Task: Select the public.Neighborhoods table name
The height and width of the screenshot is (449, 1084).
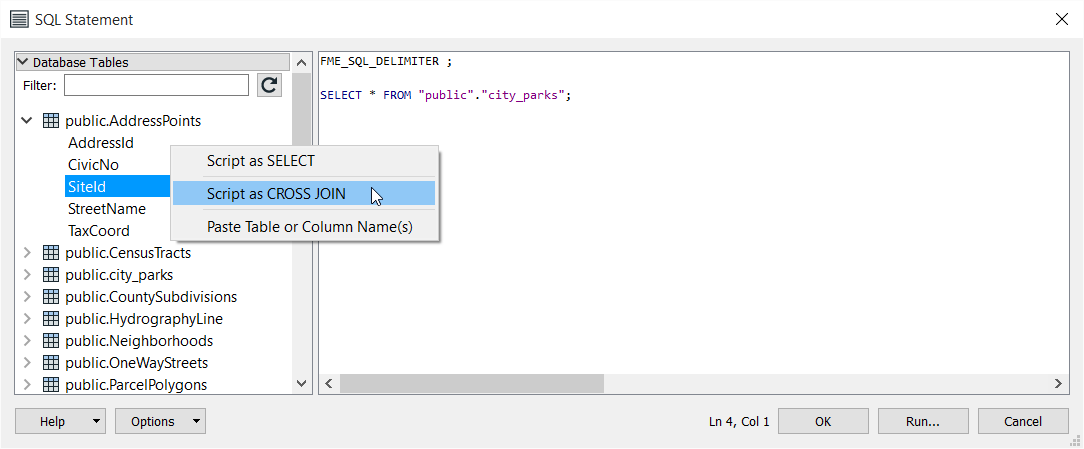Action: [x=139, y=341]
